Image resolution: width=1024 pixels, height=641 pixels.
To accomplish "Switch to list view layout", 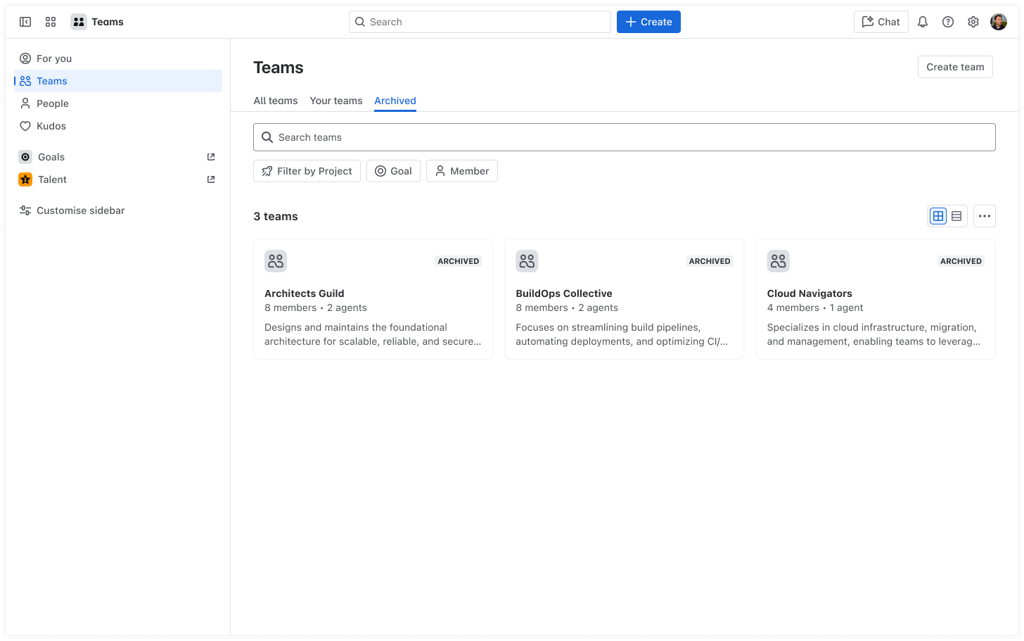I will pos(957,215).
